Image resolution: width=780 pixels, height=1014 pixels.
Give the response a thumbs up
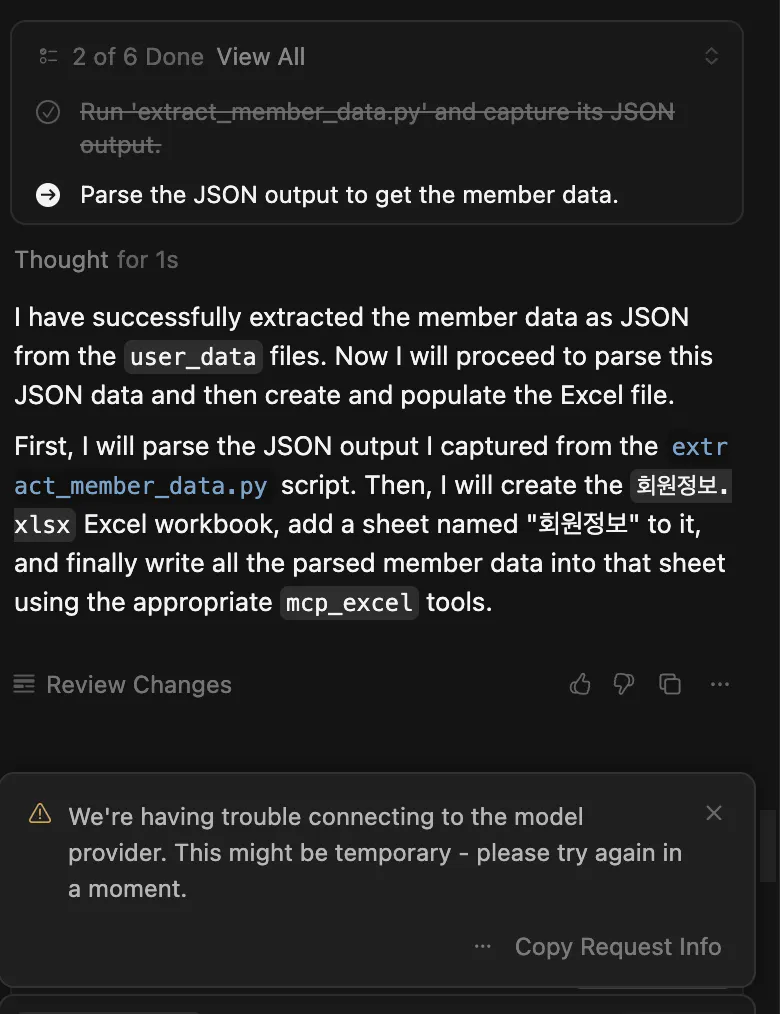(580, 684)
